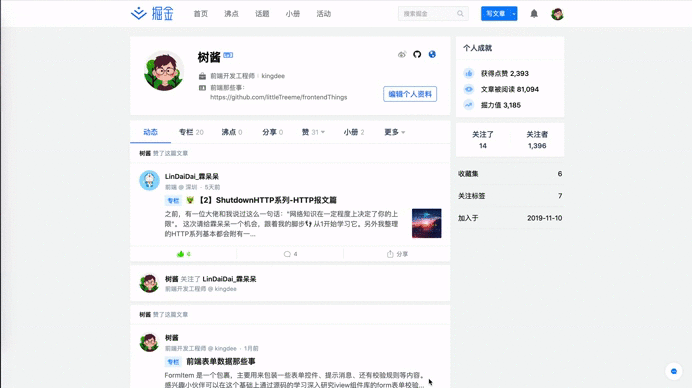Open the 前端表单数据那些事 article title
The image size is (692, 388).
tap(221, 362)
